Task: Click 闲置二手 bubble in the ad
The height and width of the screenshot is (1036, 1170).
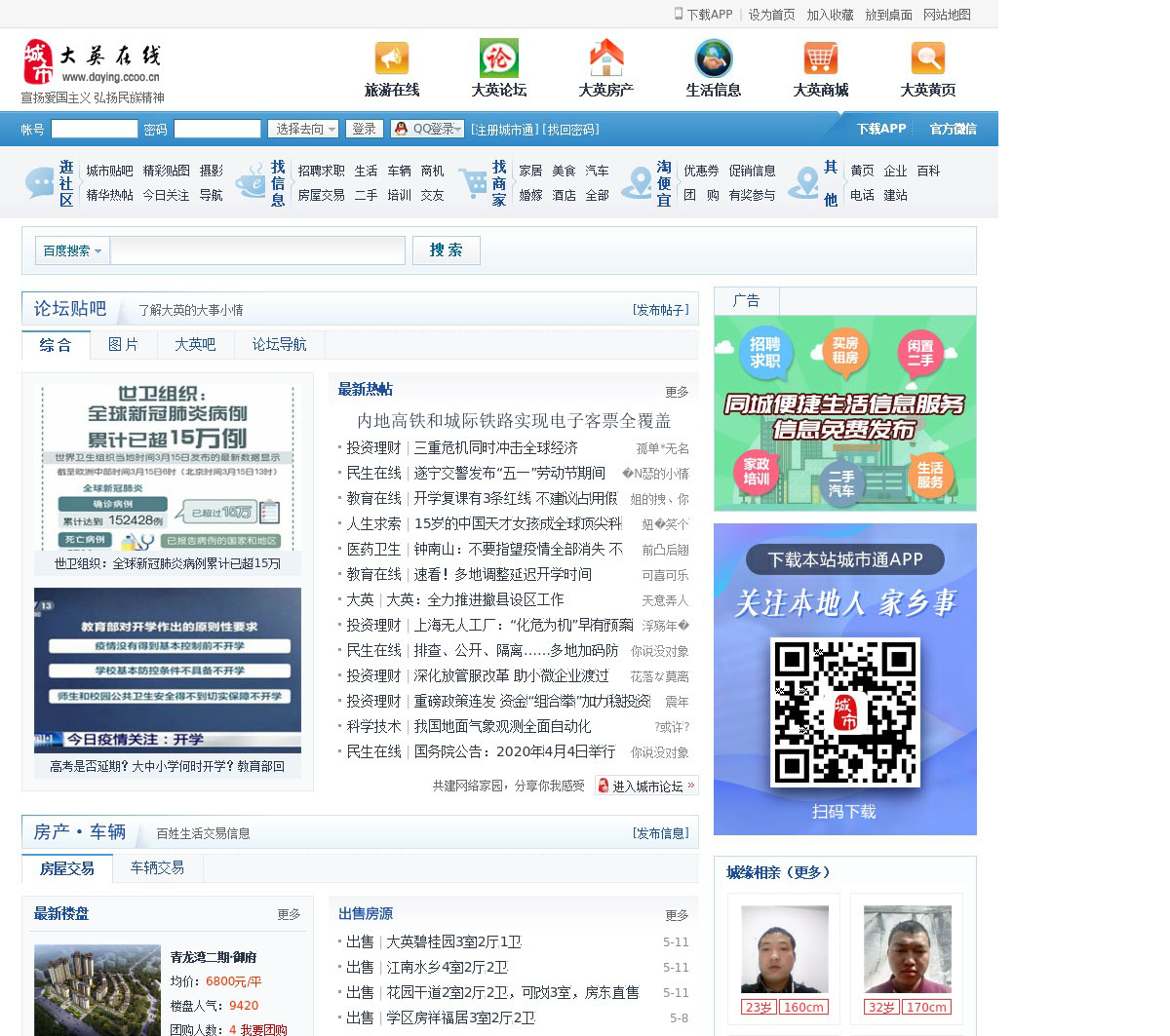Action: click(x=920, y=353)
